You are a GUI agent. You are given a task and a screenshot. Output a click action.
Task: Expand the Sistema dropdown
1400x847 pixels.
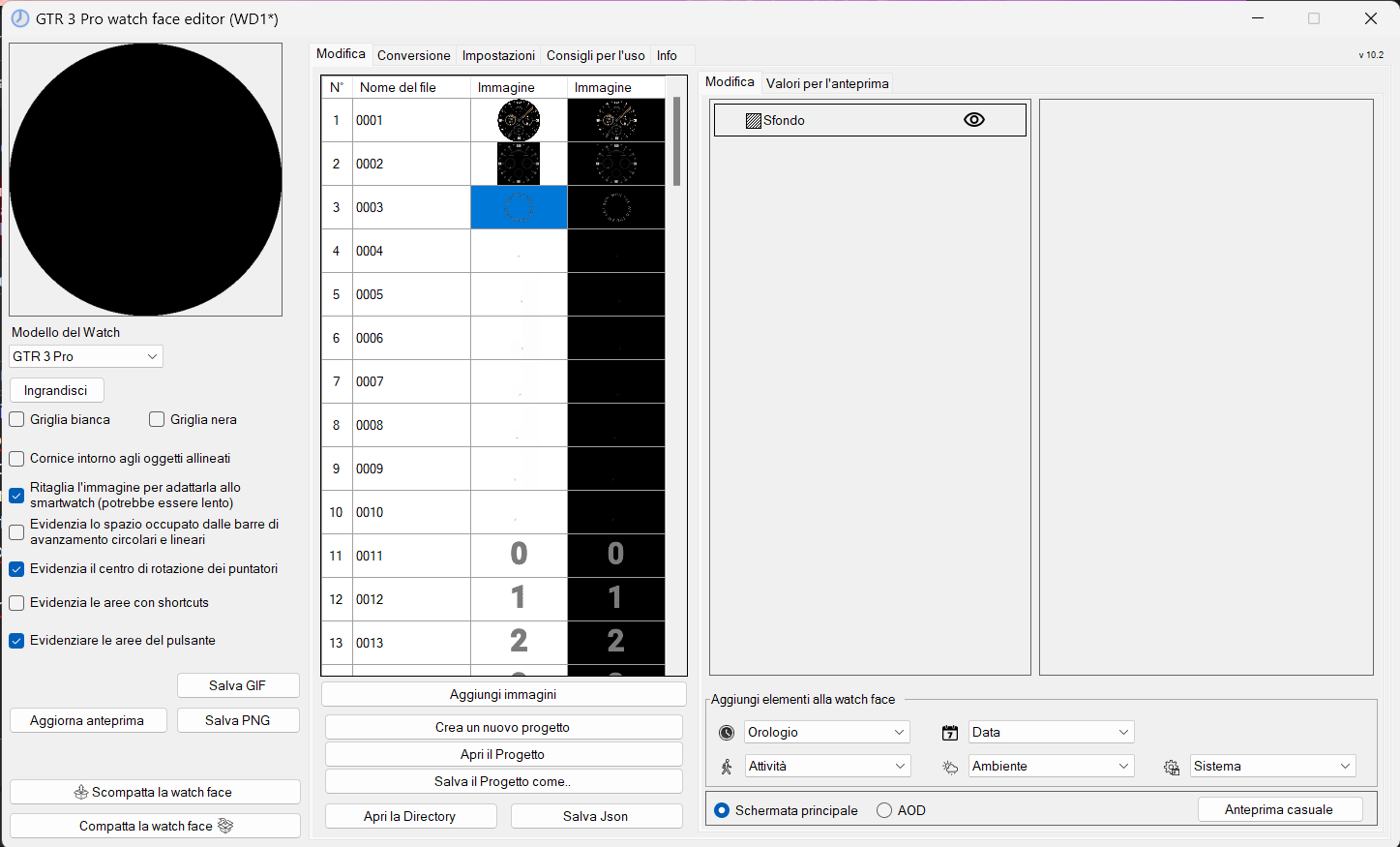(1272, 766)
